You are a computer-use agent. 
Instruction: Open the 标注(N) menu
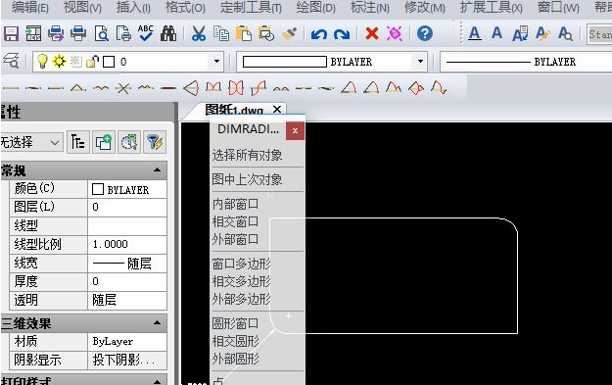[370, 7]
